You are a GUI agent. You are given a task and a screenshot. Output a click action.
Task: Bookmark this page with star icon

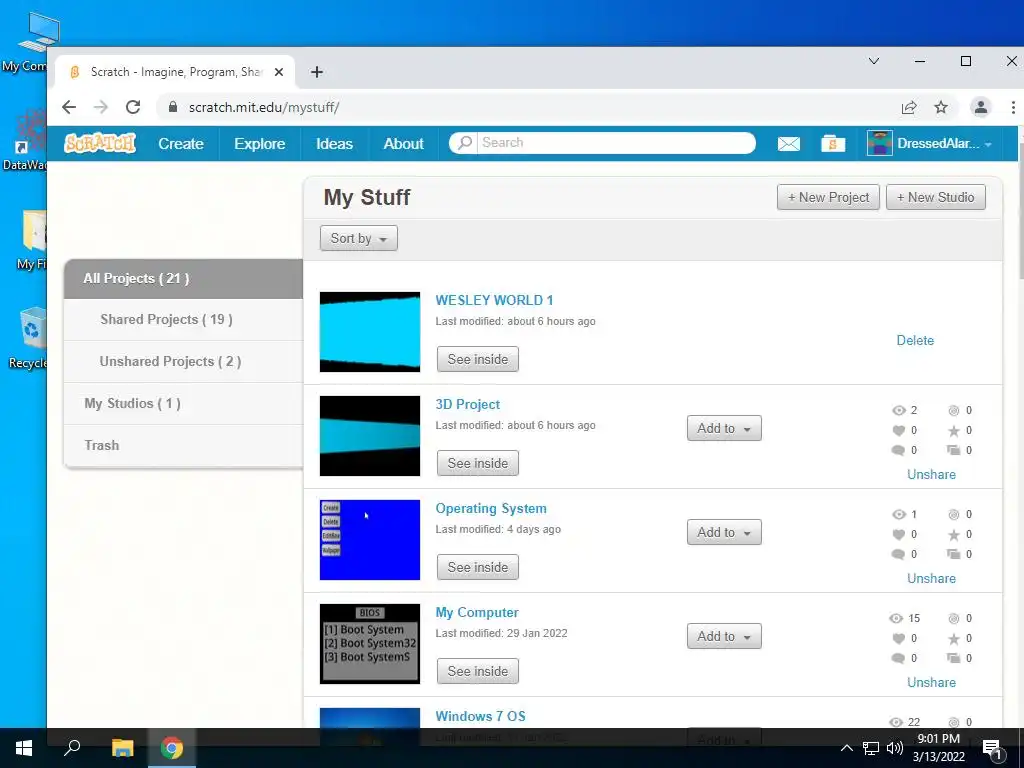(x=940, y=107)
